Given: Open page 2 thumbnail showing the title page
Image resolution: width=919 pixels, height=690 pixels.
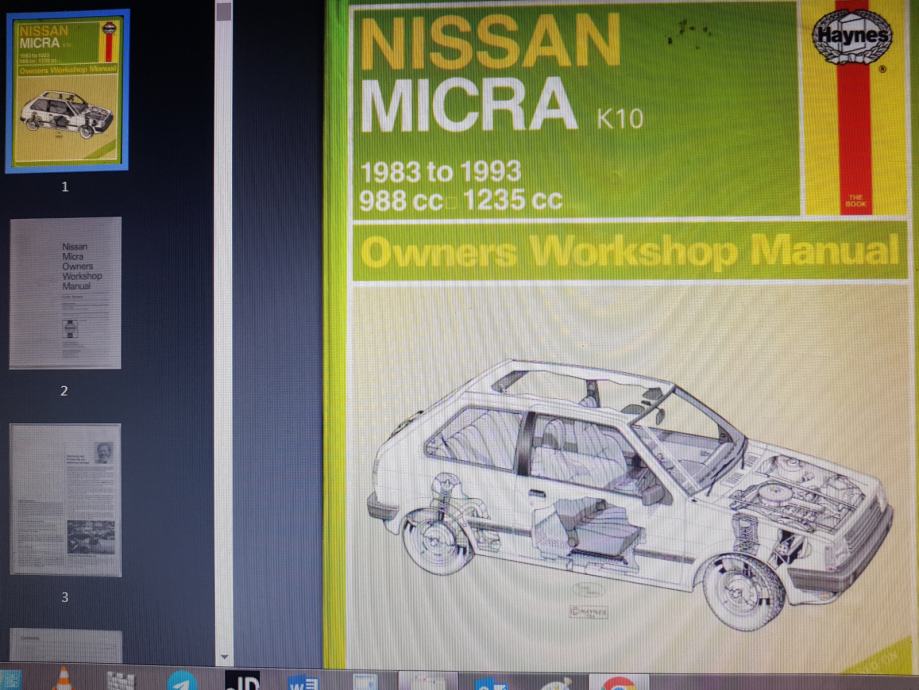Looking at the screenshot, I should pos(65,293).
